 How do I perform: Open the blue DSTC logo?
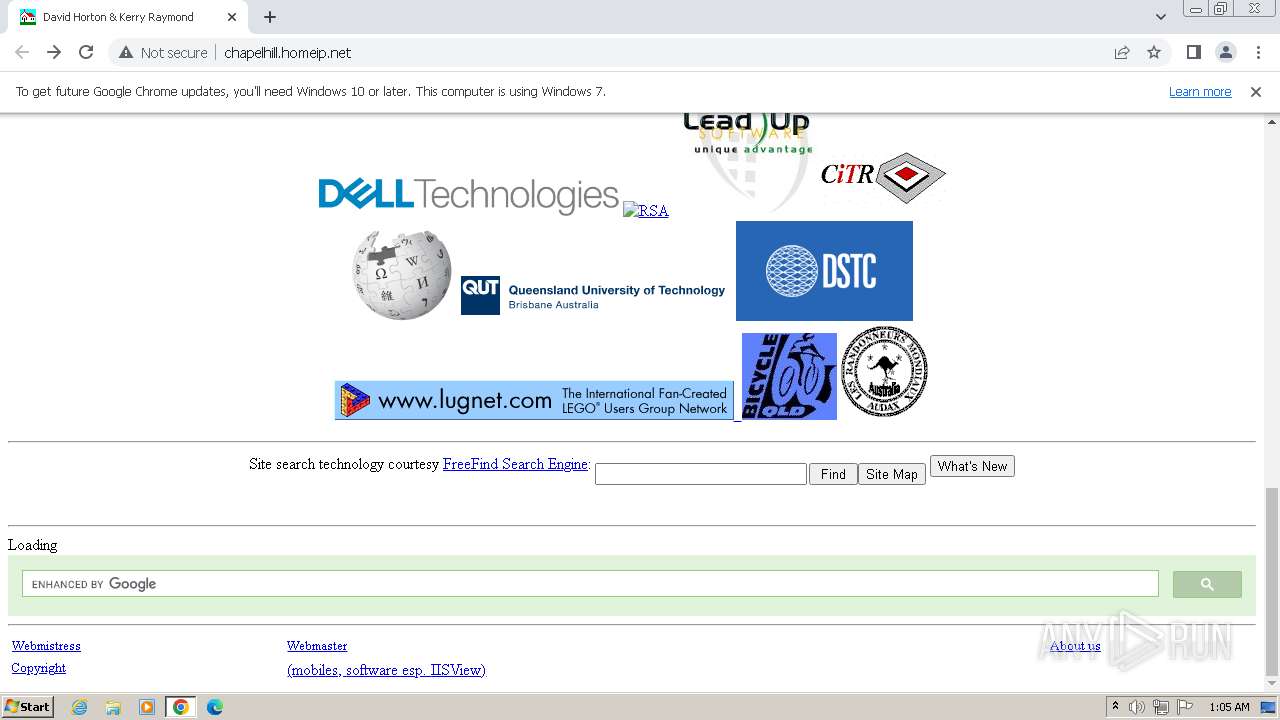(824, 271)
